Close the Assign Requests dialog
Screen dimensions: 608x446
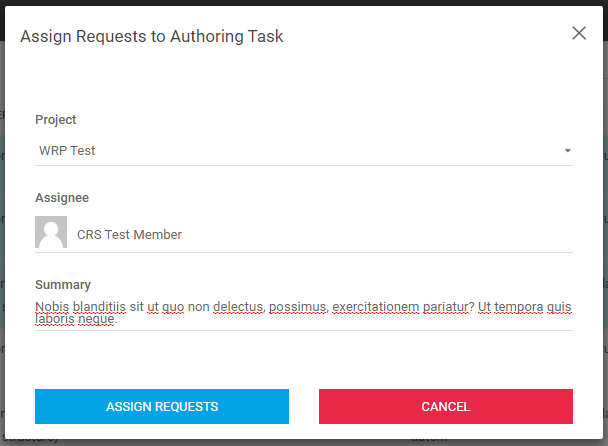(x=579, y=33)
